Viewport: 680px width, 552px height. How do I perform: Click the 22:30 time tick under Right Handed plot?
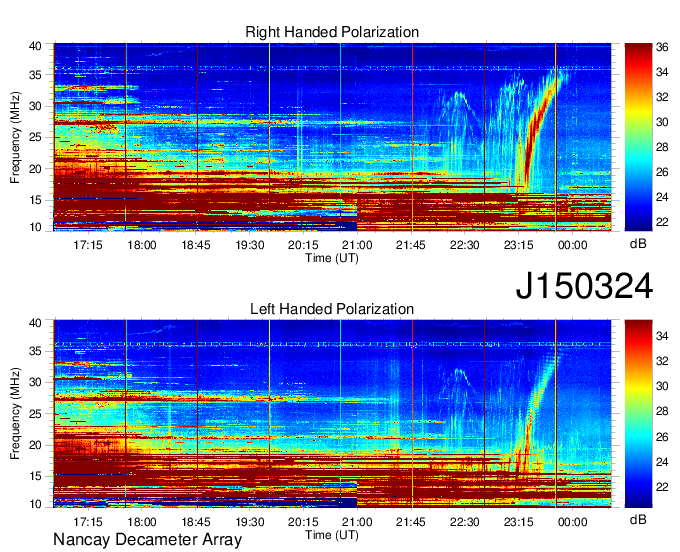pyautogui.click(x=464, y=245)
